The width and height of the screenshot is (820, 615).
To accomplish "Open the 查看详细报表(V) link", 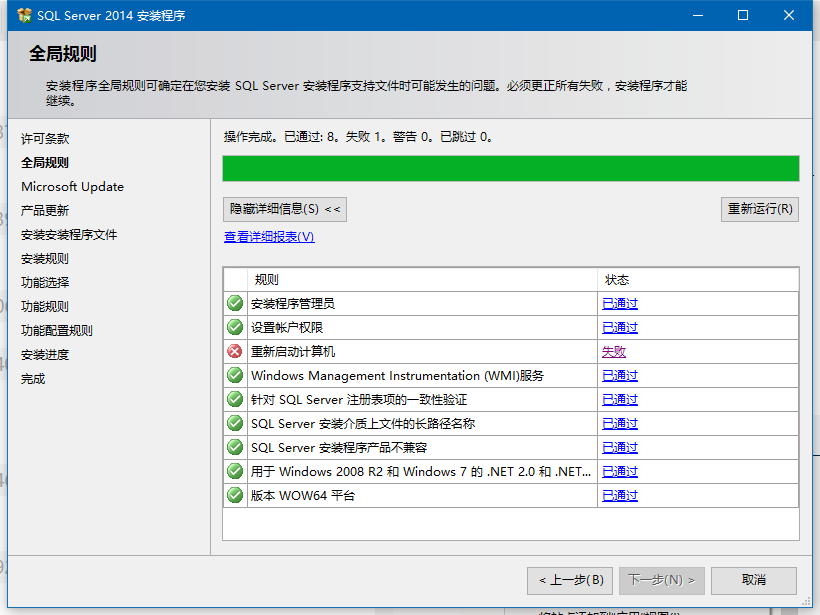I will 269,237.
